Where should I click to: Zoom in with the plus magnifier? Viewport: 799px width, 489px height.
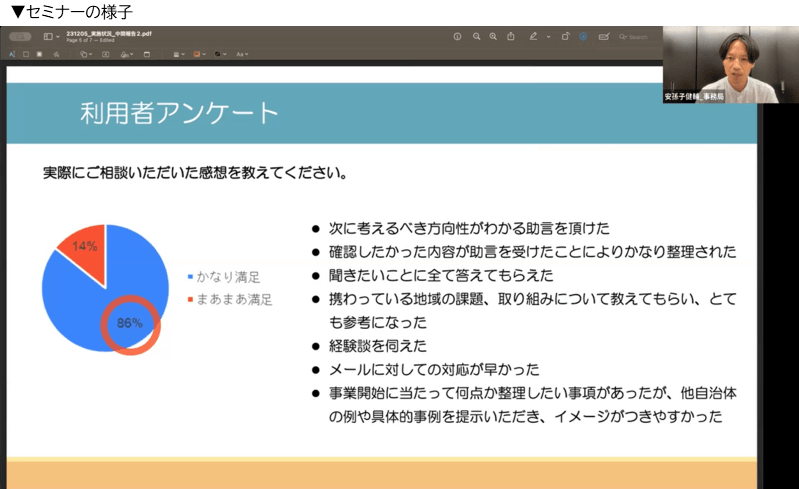tap(493, 37)
